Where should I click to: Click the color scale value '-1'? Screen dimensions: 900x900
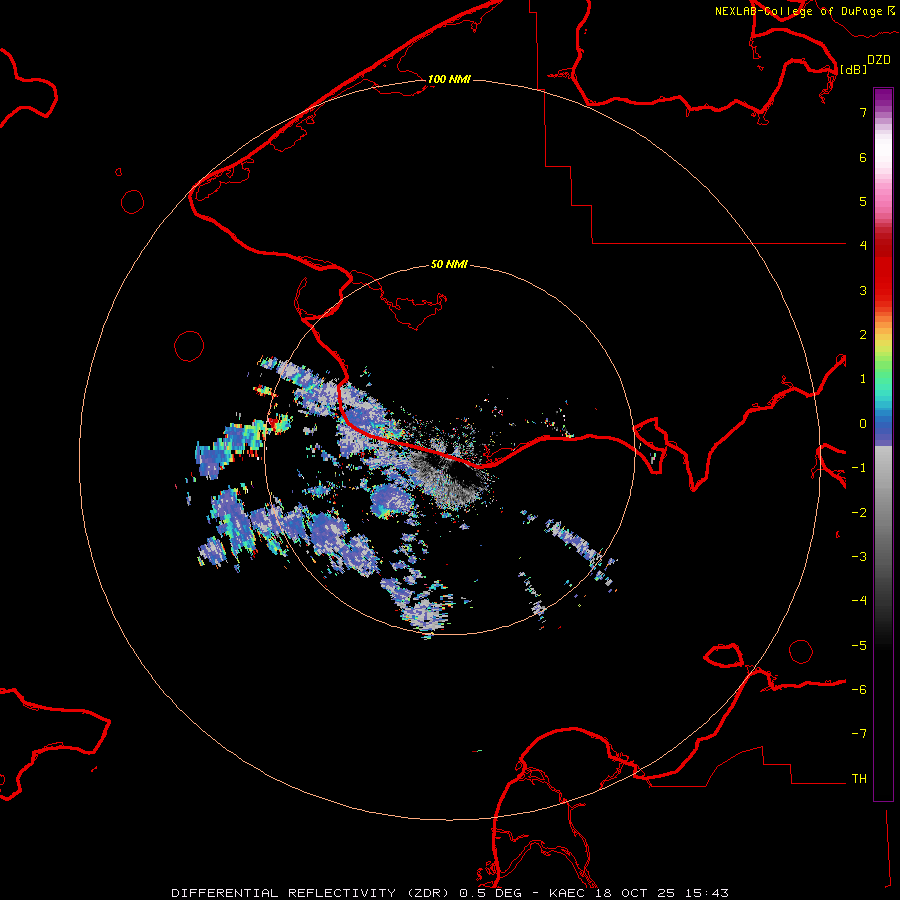pos(859,468)
